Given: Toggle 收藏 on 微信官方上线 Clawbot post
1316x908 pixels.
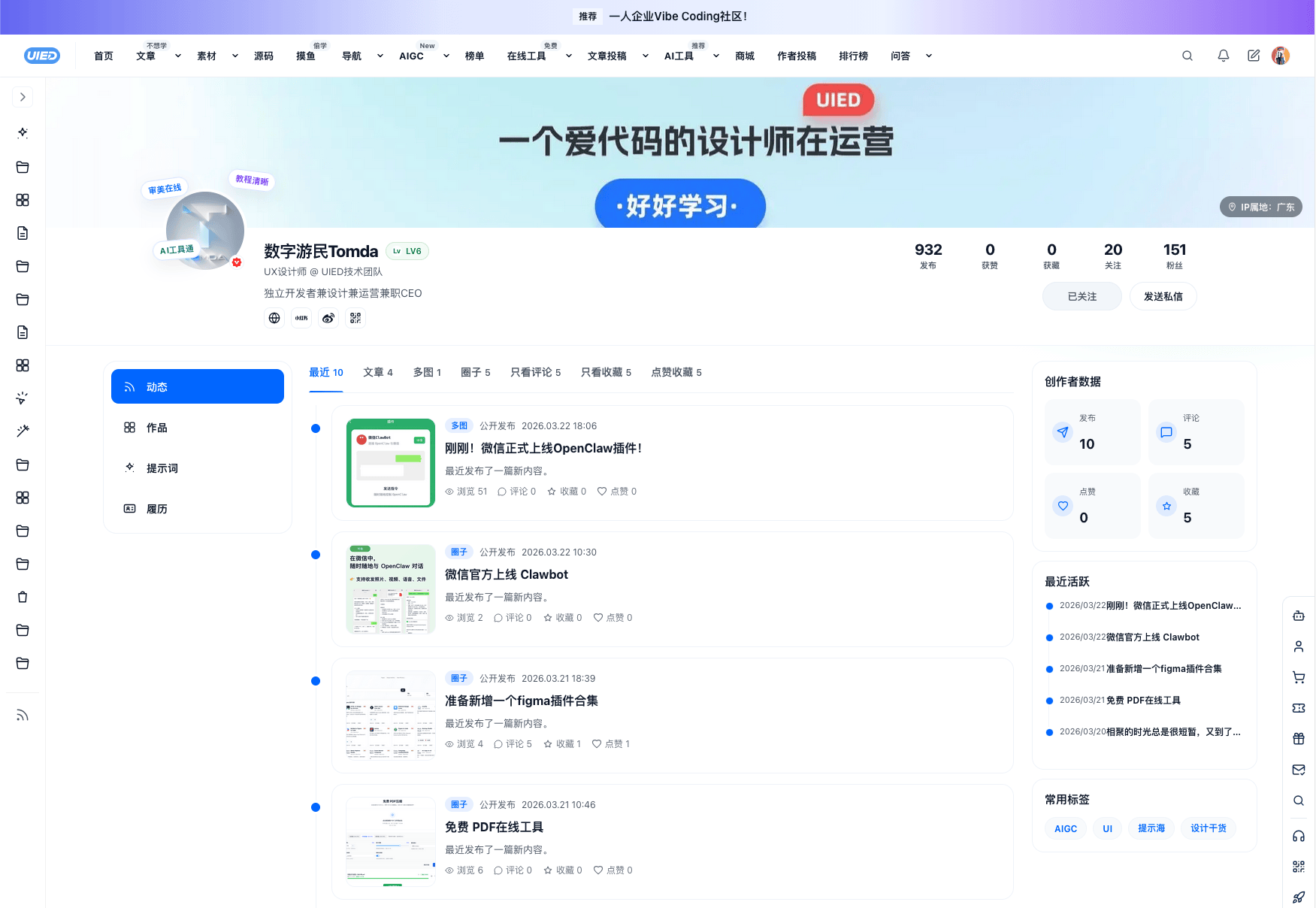Looking at the screenshot, I should 562,618.
